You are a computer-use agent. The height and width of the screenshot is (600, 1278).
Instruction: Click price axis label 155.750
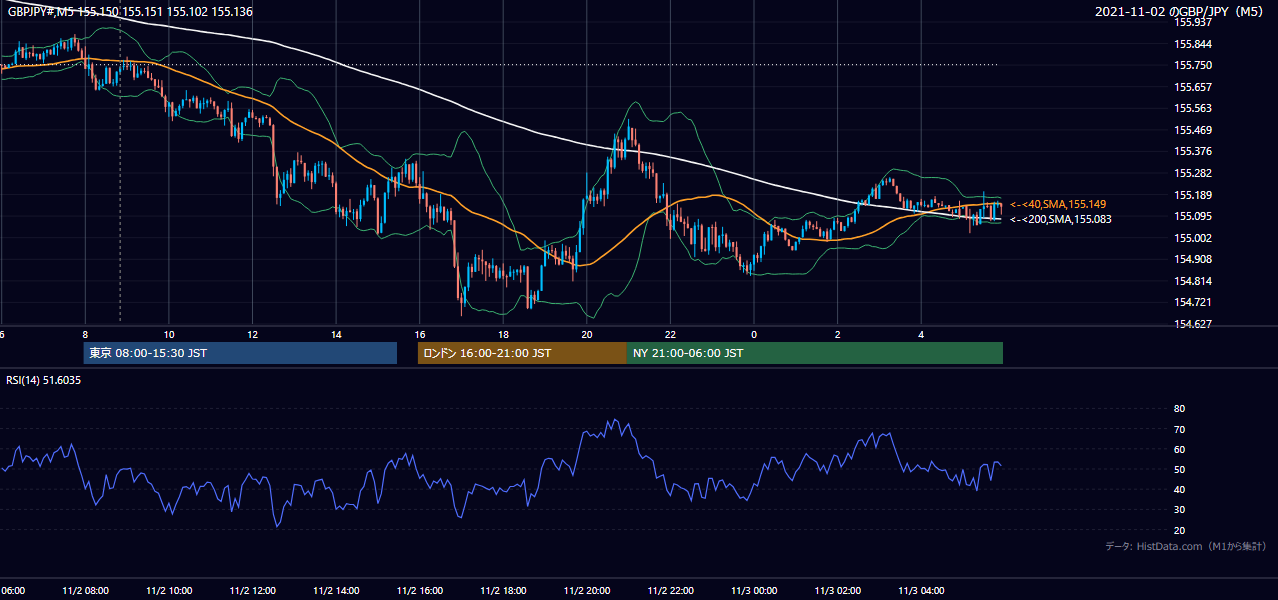tap(1193, 65)
